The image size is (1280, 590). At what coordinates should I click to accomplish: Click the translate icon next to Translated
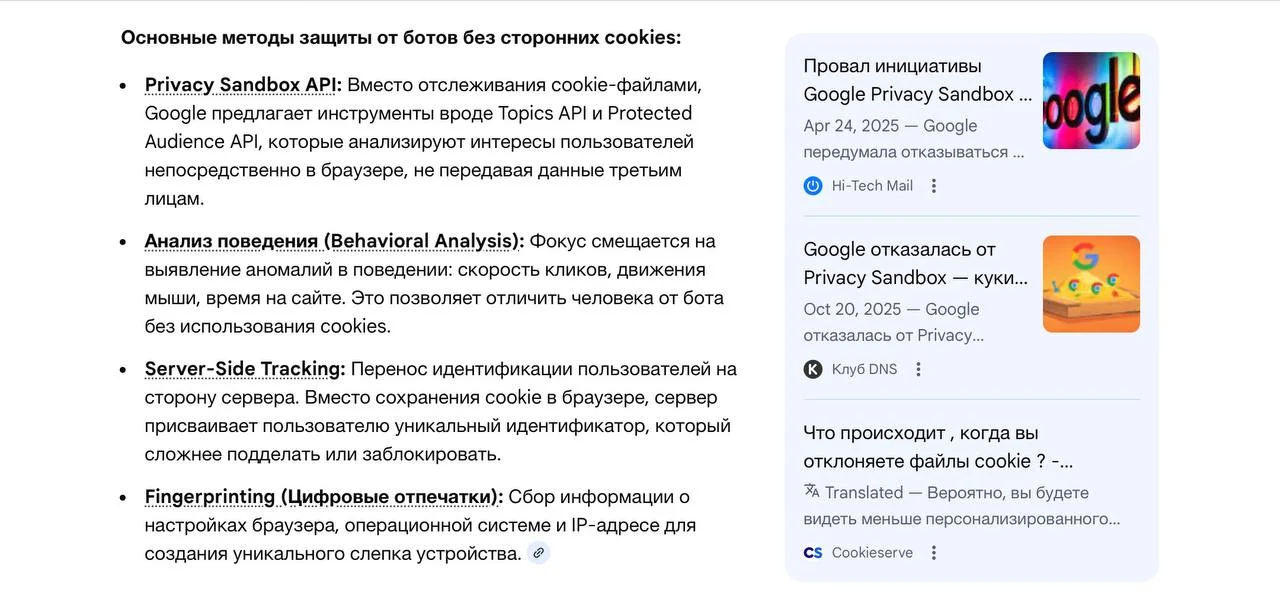click(811, 492)
